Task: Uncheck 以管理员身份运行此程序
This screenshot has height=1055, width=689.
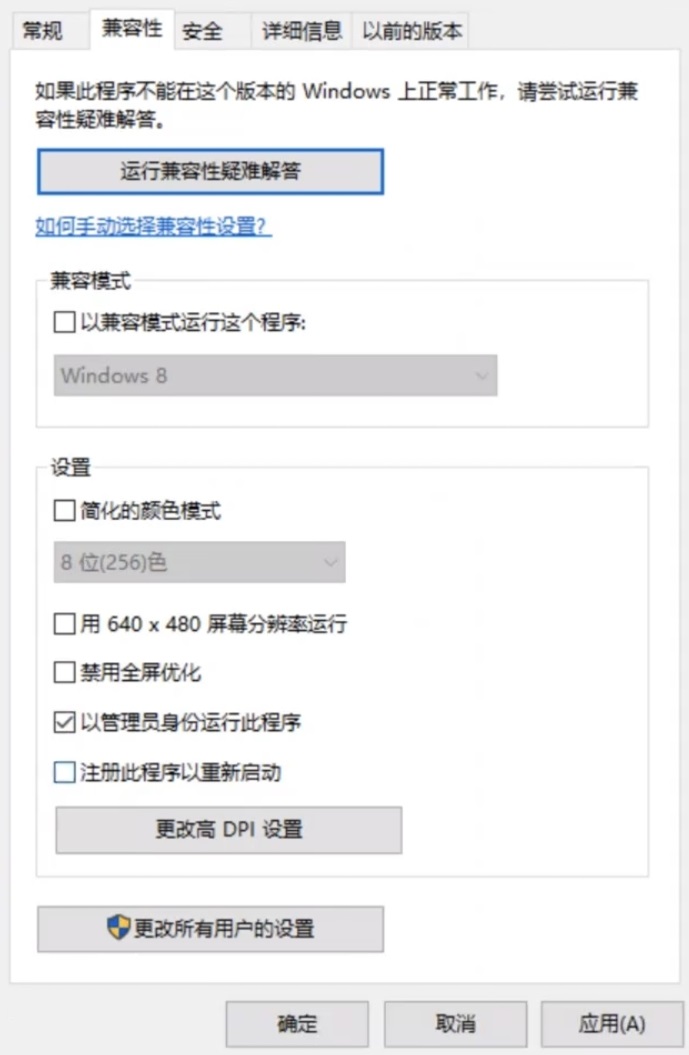Action: coord(64,722)
